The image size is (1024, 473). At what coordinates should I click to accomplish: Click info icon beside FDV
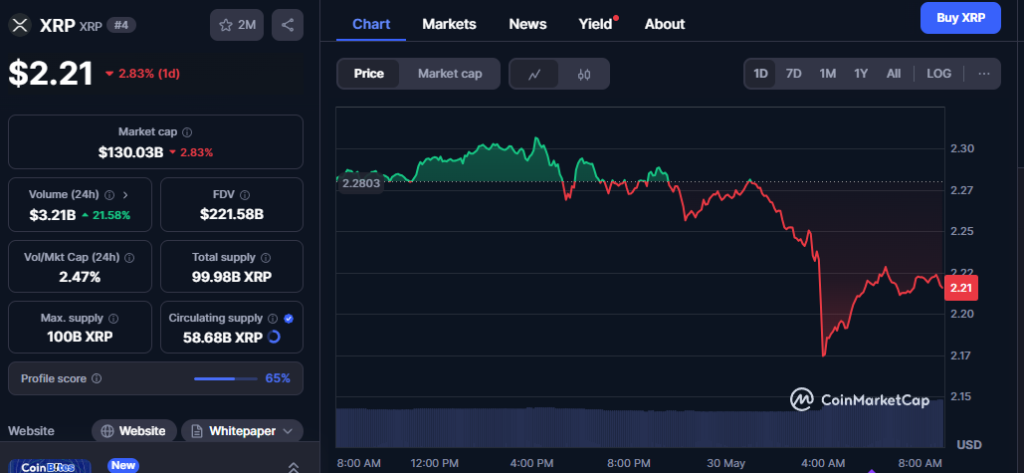pos(245,195)
